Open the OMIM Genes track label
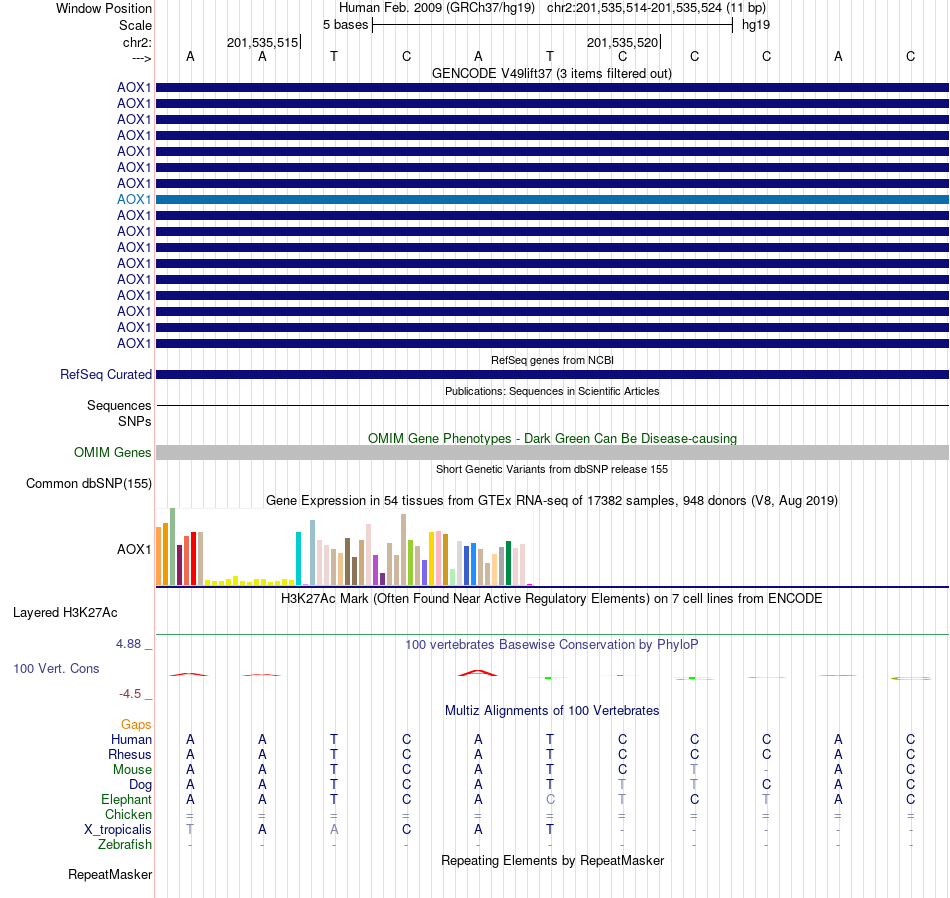Image resolution: width=950 pixels, height=898 pixels. [x=112, y=453]
